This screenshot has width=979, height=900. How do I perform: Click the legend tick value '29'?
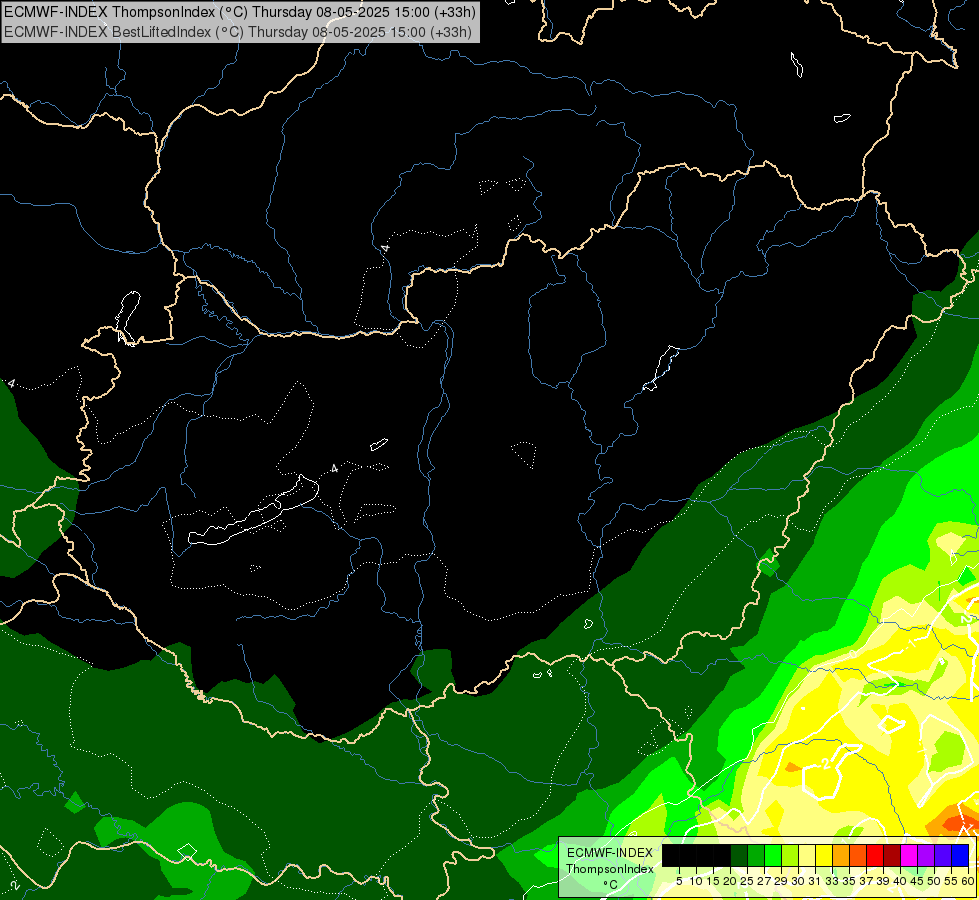tap(781, 881)
